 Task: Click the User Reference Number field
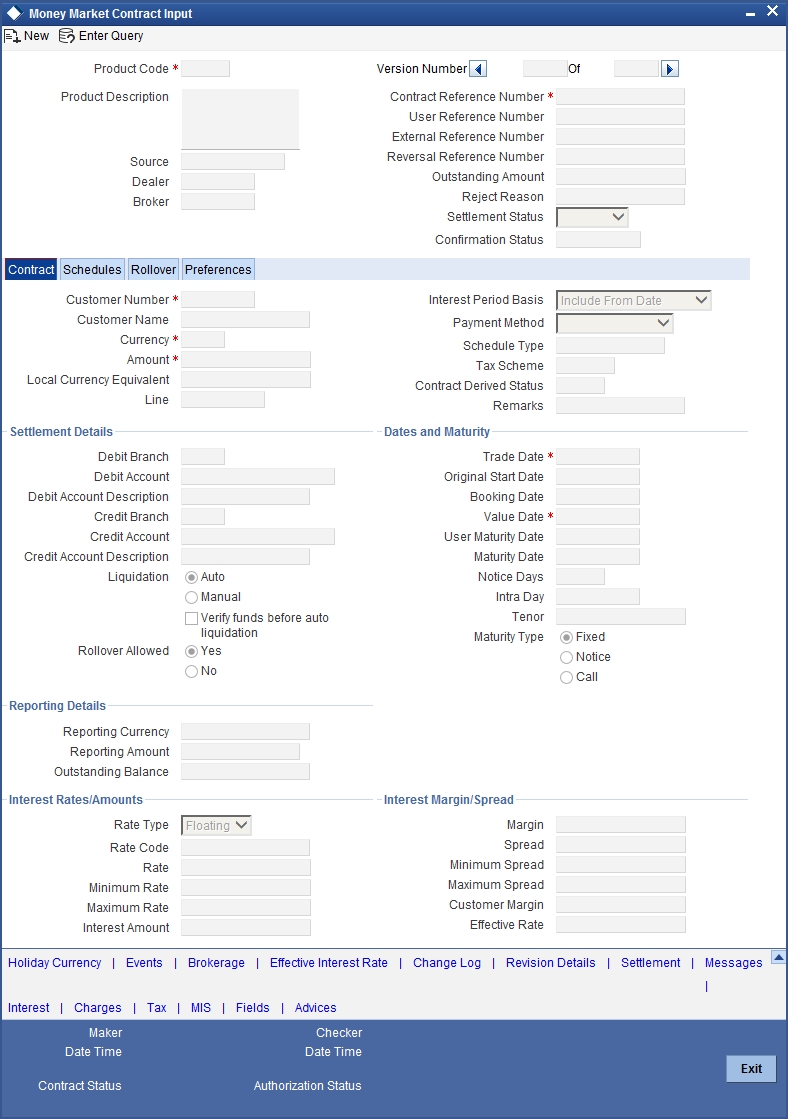(620, 116)
